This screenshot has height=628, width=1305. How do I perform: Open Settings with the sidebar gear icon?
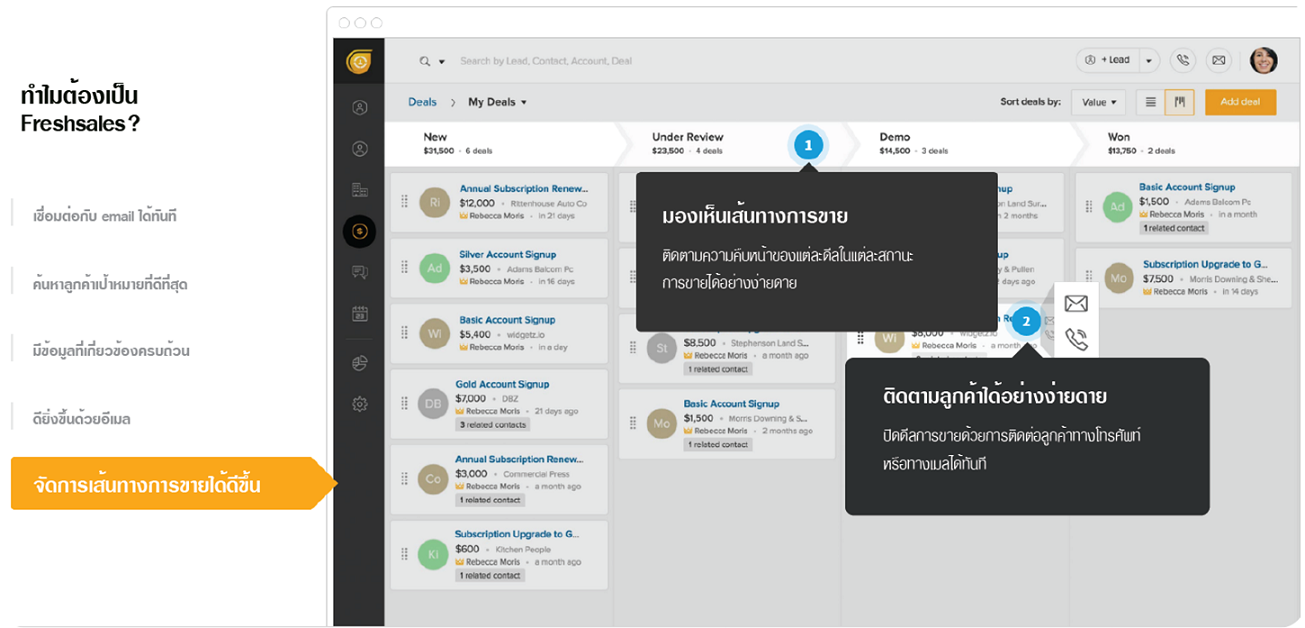360,404
